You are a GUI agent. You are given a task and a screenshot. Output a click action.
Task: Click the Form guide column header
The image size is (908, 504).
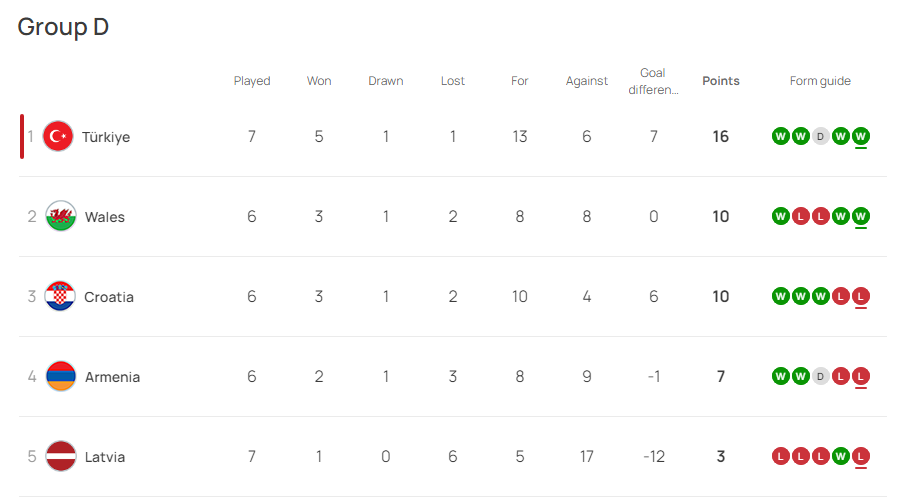(820, 81)
